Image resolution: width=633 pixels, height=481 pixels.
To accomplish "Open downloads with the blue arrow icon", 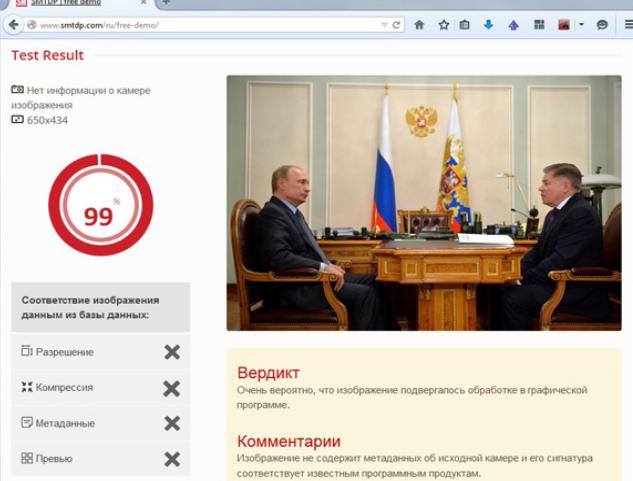I will pyautogui.click(x=488, y=25).
